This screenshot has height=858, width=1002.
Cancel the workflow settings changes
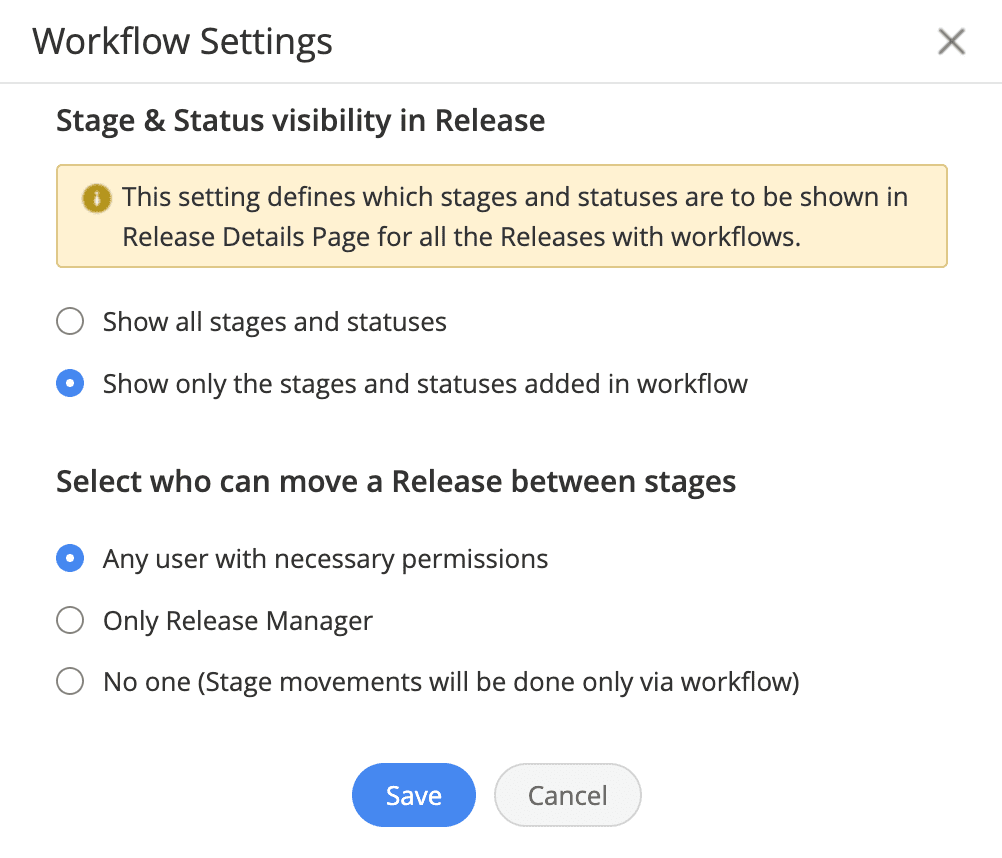tap(567, 796)
